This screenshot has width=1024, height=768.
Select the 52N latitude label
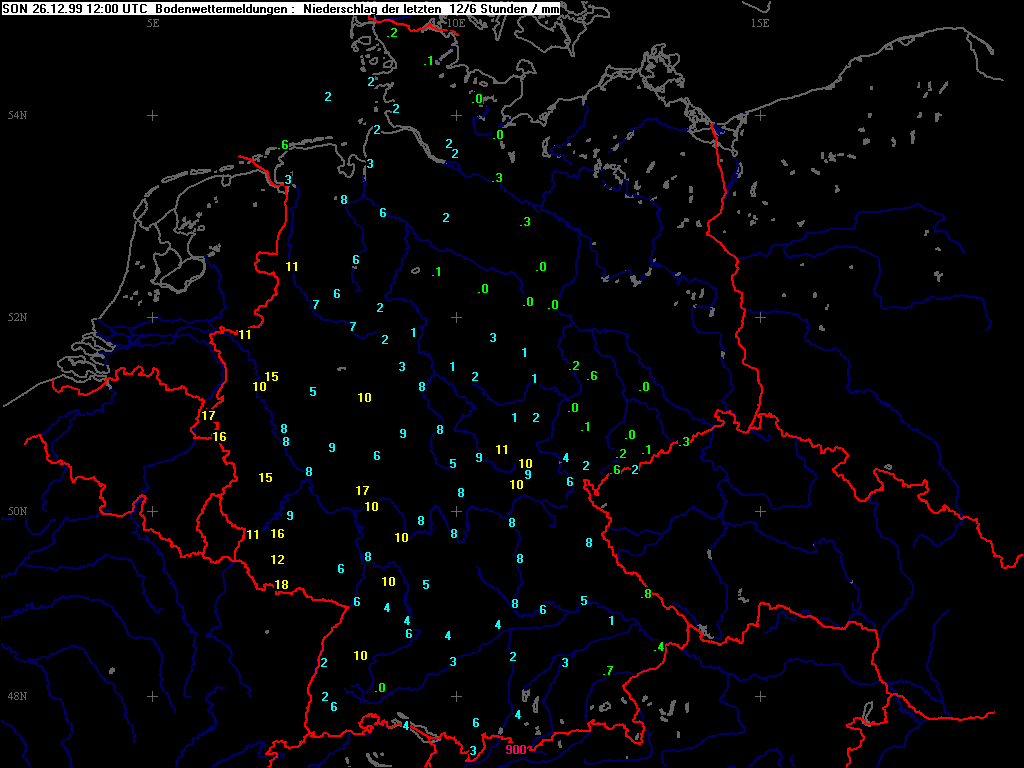16,318
